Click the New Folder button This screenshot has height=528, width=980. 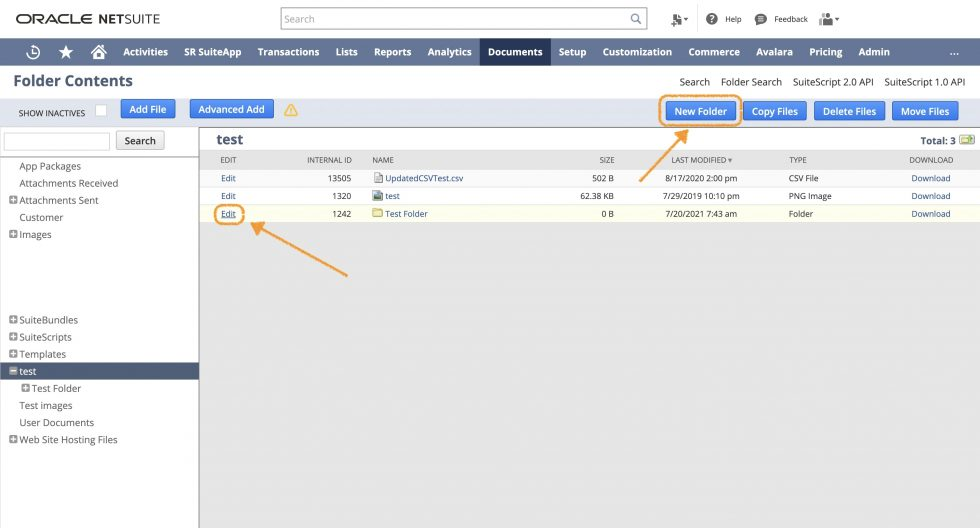(700, 111)
